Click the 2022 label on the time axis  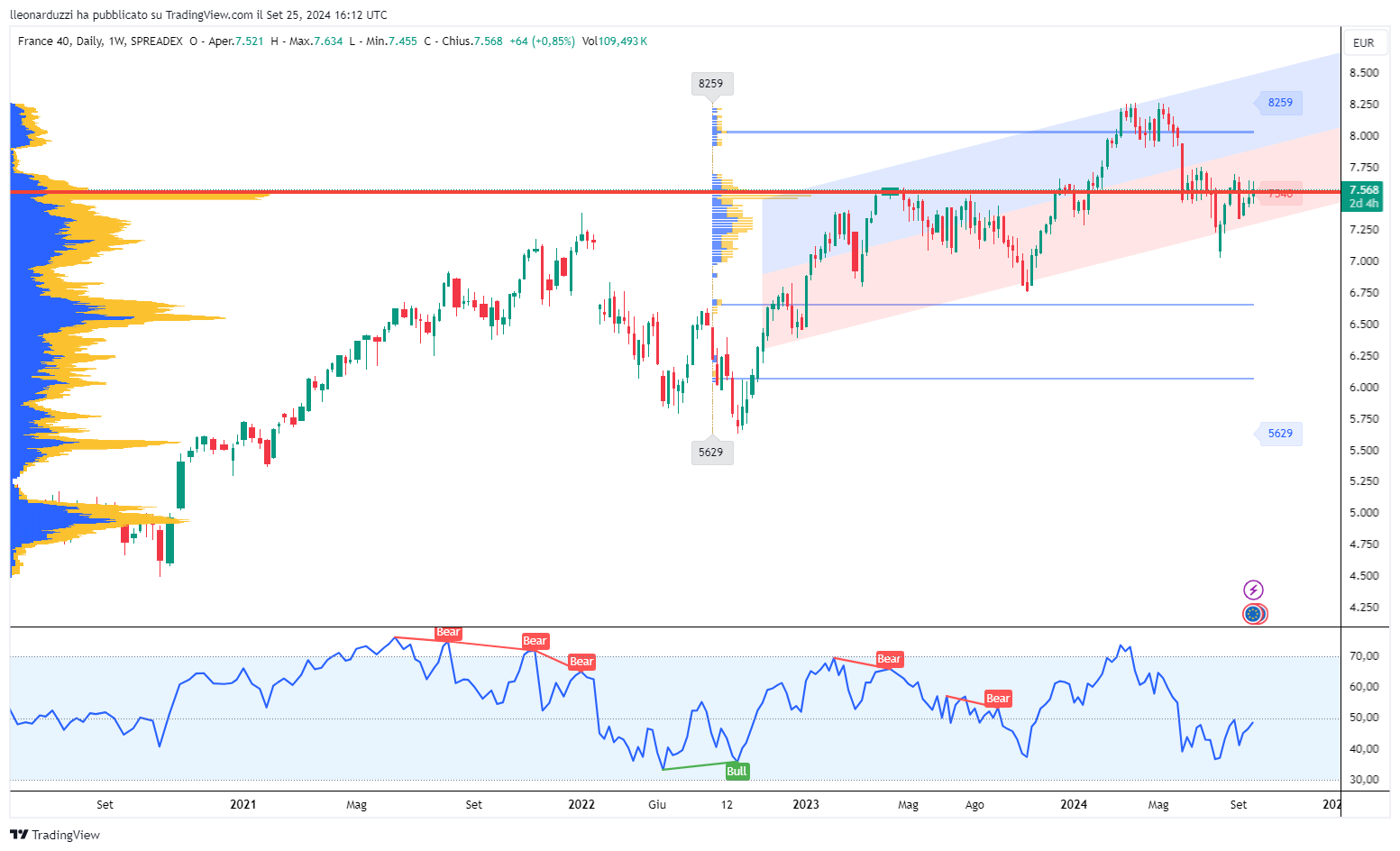[581, 804]
